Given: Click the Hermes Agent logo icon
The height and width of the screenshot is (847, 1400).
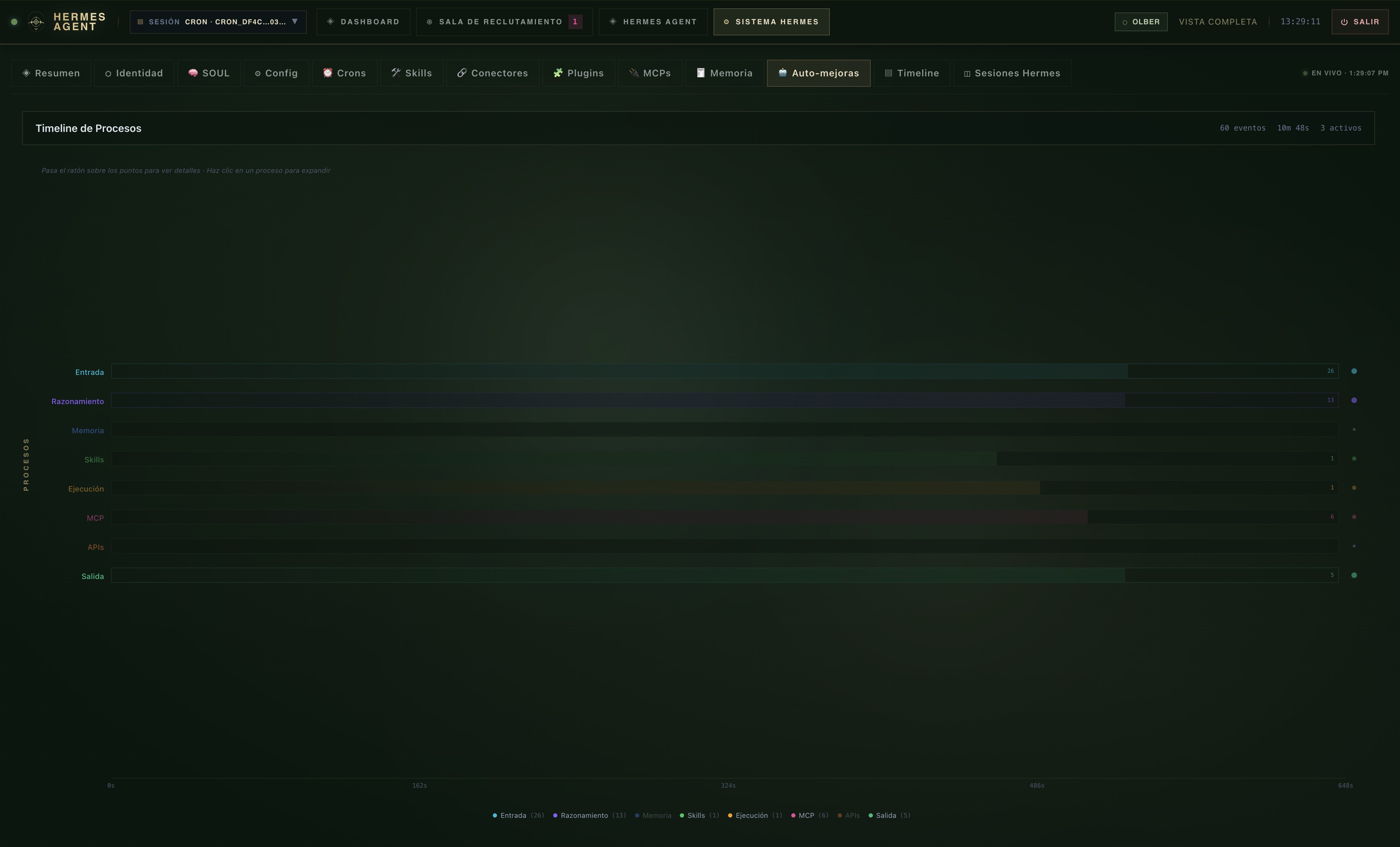Looking at the screenshot, I should click(x=36, y=22).
